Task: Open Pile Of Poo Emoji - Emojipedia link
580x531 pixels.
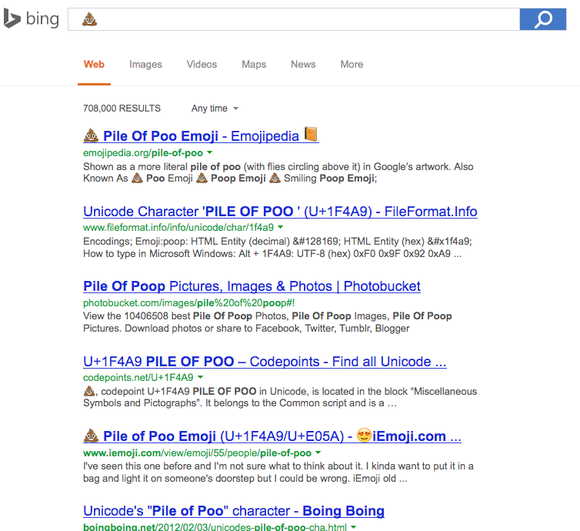Action: pyautogui.click(x=201, y=136)
